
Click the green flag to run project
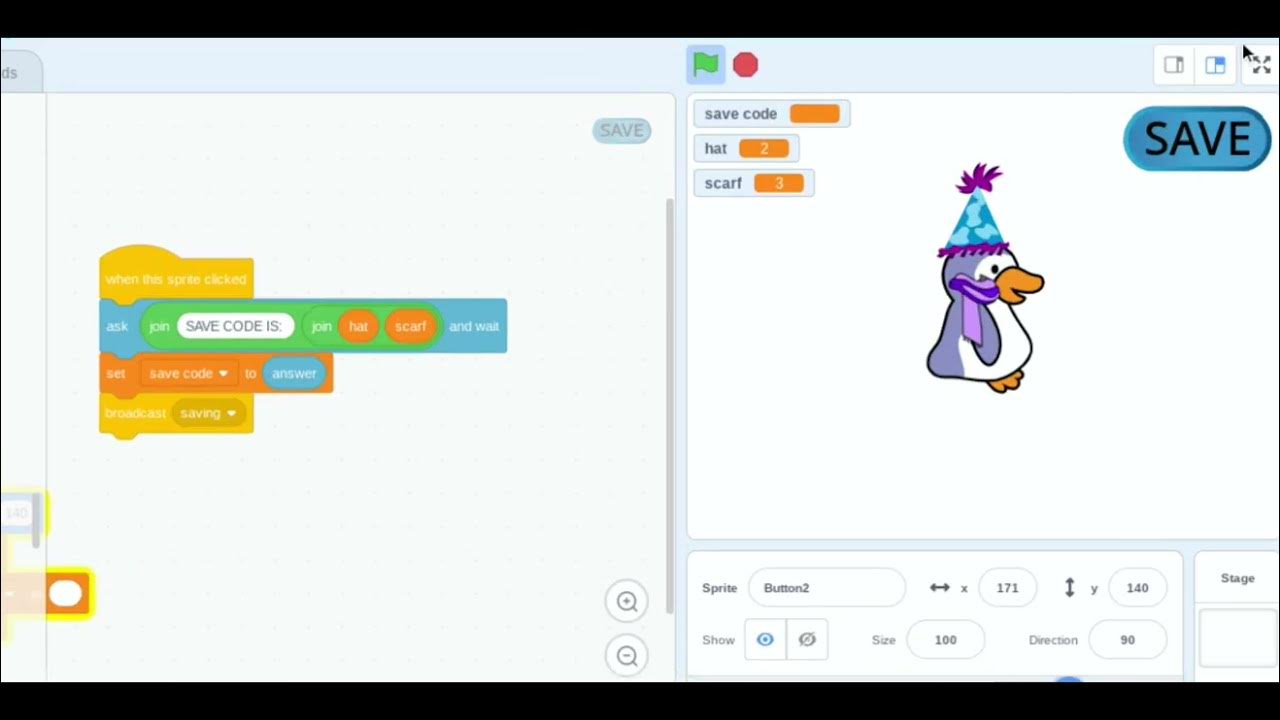coord(705,65)
